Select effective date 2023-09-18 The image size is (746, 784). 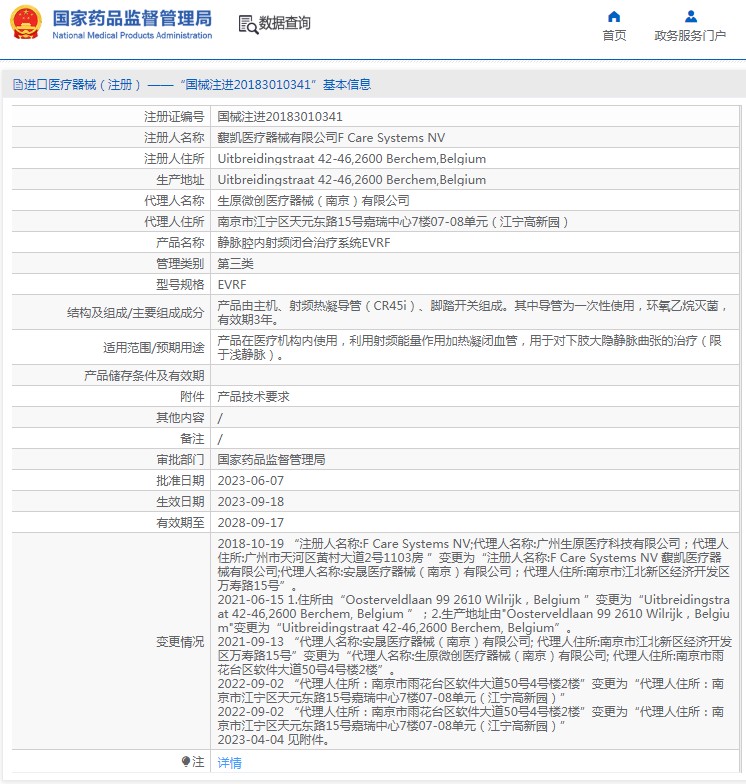coord(250,502)
